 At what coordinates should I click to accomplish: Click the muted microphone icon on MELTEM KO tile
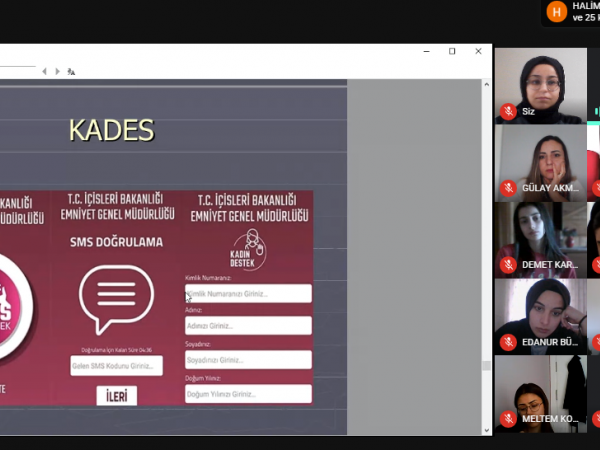pos(508,419)
